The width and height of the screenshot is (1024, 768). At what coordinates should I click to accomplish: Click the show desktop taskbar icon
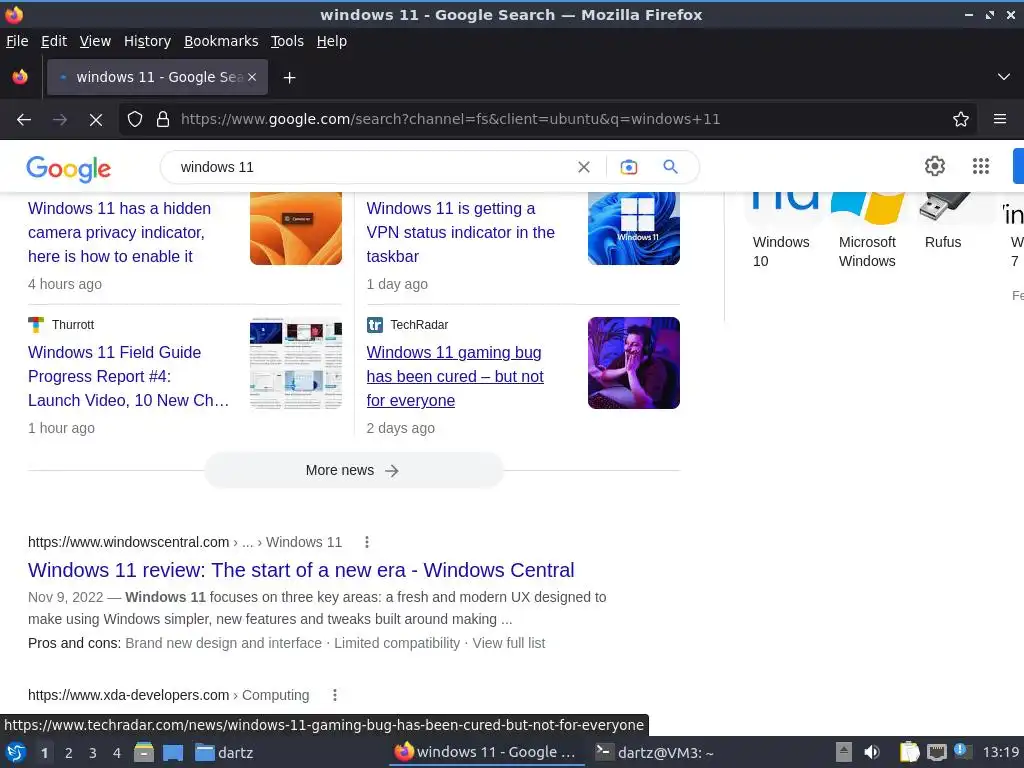point(173,752)
